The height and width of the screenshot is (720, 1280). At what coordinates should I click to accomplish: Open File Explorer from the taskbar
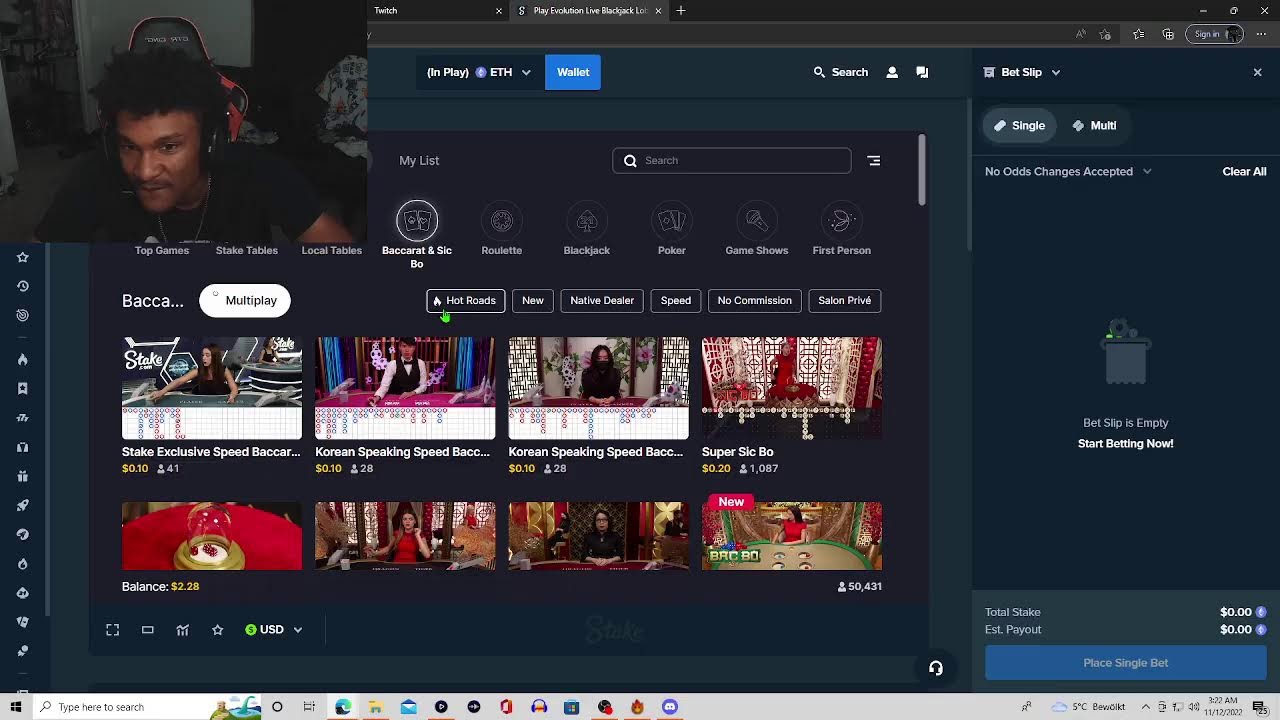pyautogui.click(x=376, y=707)
